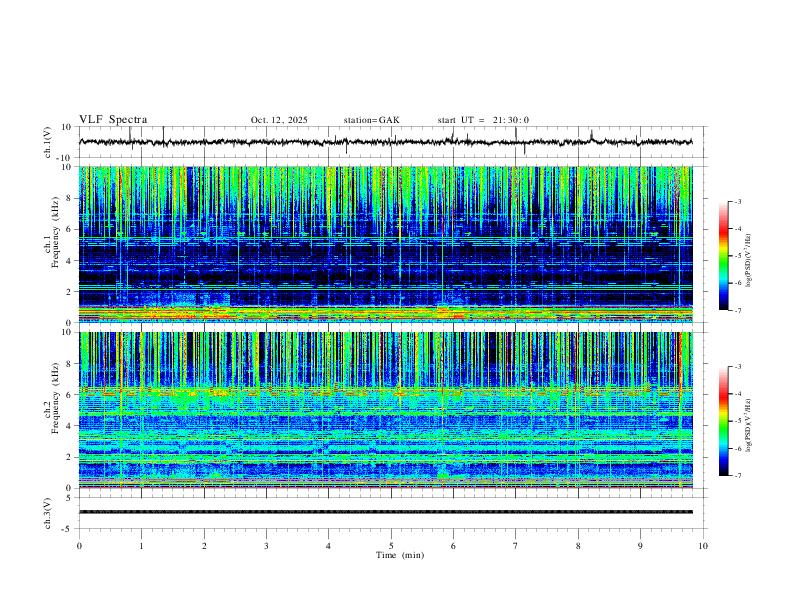This screenshot has height=612, width=792.
Task: Click the ch.2 PSD color scale bar
Action: [724, 421]
